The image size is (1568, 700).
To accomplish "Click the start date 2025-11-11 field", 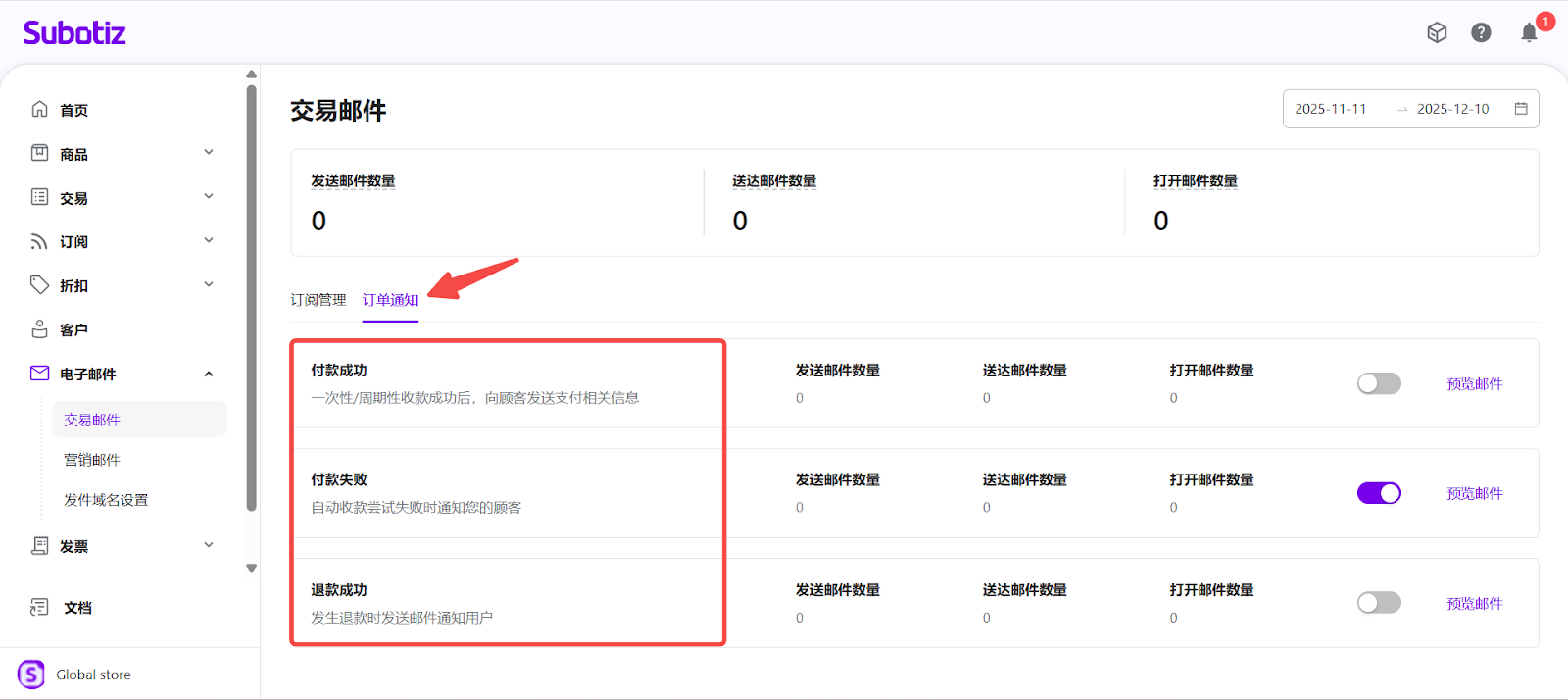I will tap(1331, 109).
